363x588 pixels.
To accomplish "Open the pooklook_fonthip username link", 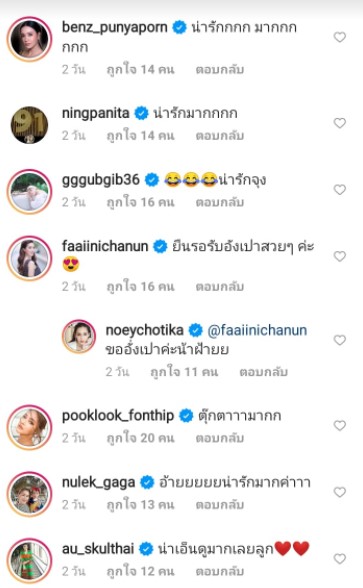I will click(x=118, y=416).
